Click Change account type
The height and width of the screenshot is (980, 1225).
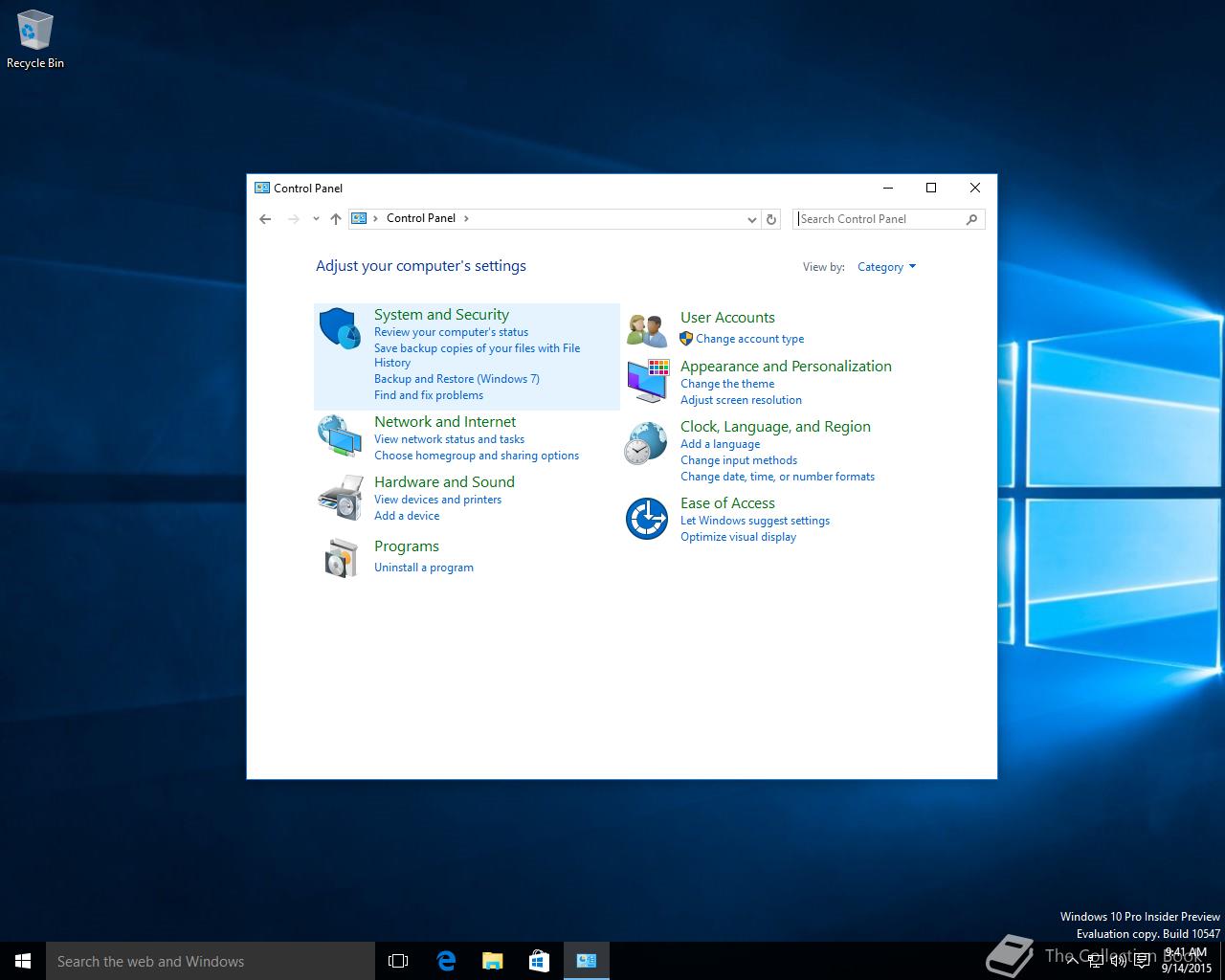(x=750, y=339)
